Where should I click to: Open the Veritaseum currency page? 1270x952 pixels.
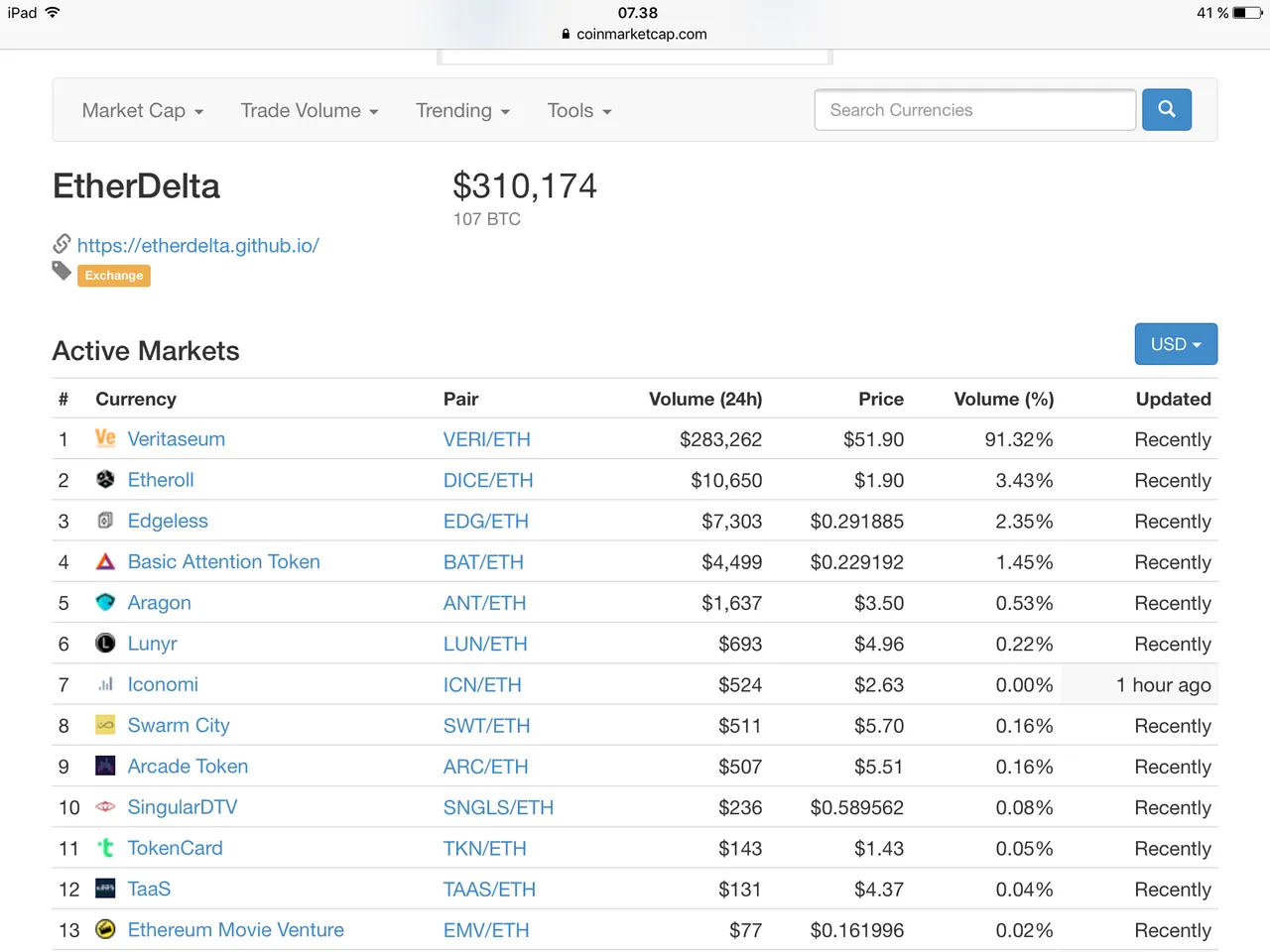(177, 439)
